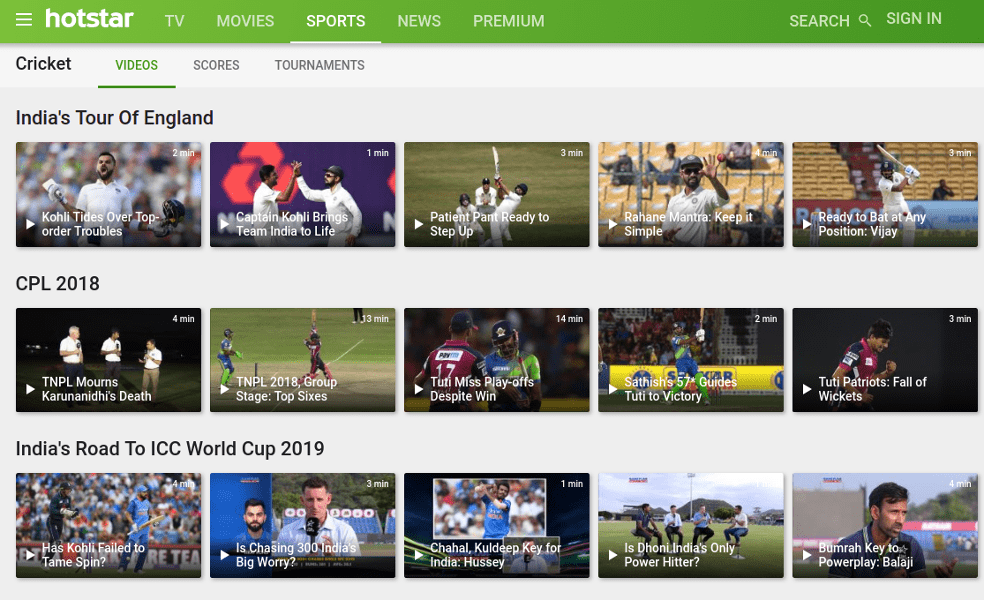This screenshot has width=984, height=600.
Task: Select the SPORTS navigation item
Action: pyautogui.click(x=336, y=21)
